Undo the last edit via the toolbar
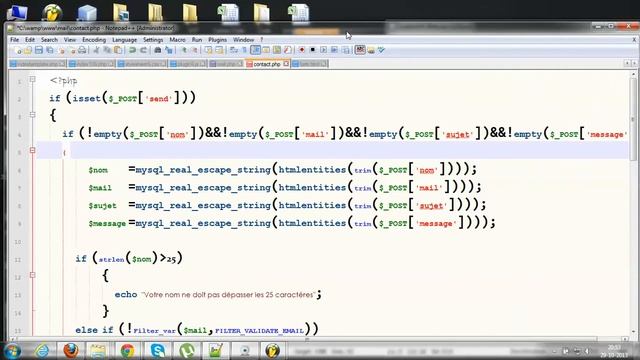Image resolution: width=640 pixels, height=360 pixels. coord(132,50)
